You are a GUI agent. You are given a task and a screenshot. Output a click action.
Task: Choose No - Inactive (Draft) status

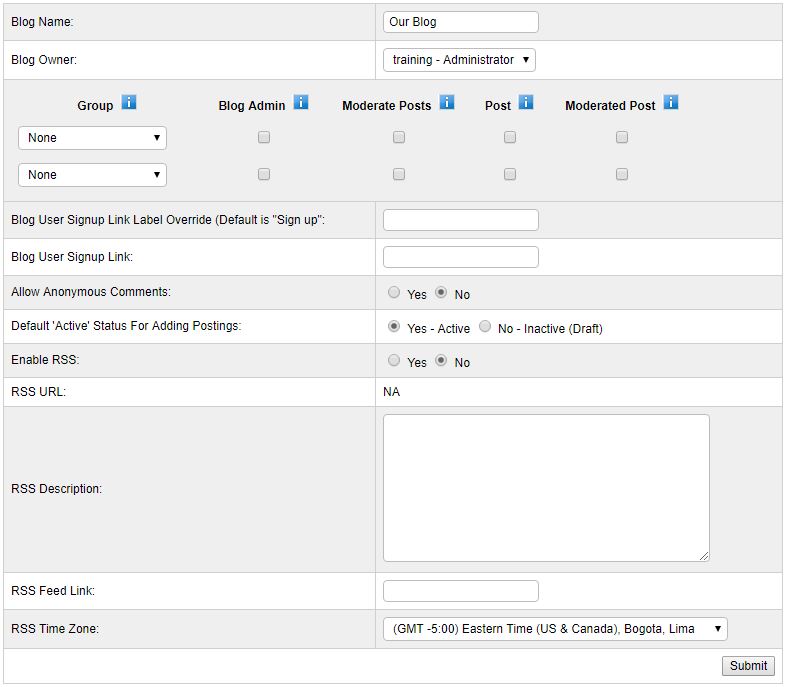tap(485, 326)
